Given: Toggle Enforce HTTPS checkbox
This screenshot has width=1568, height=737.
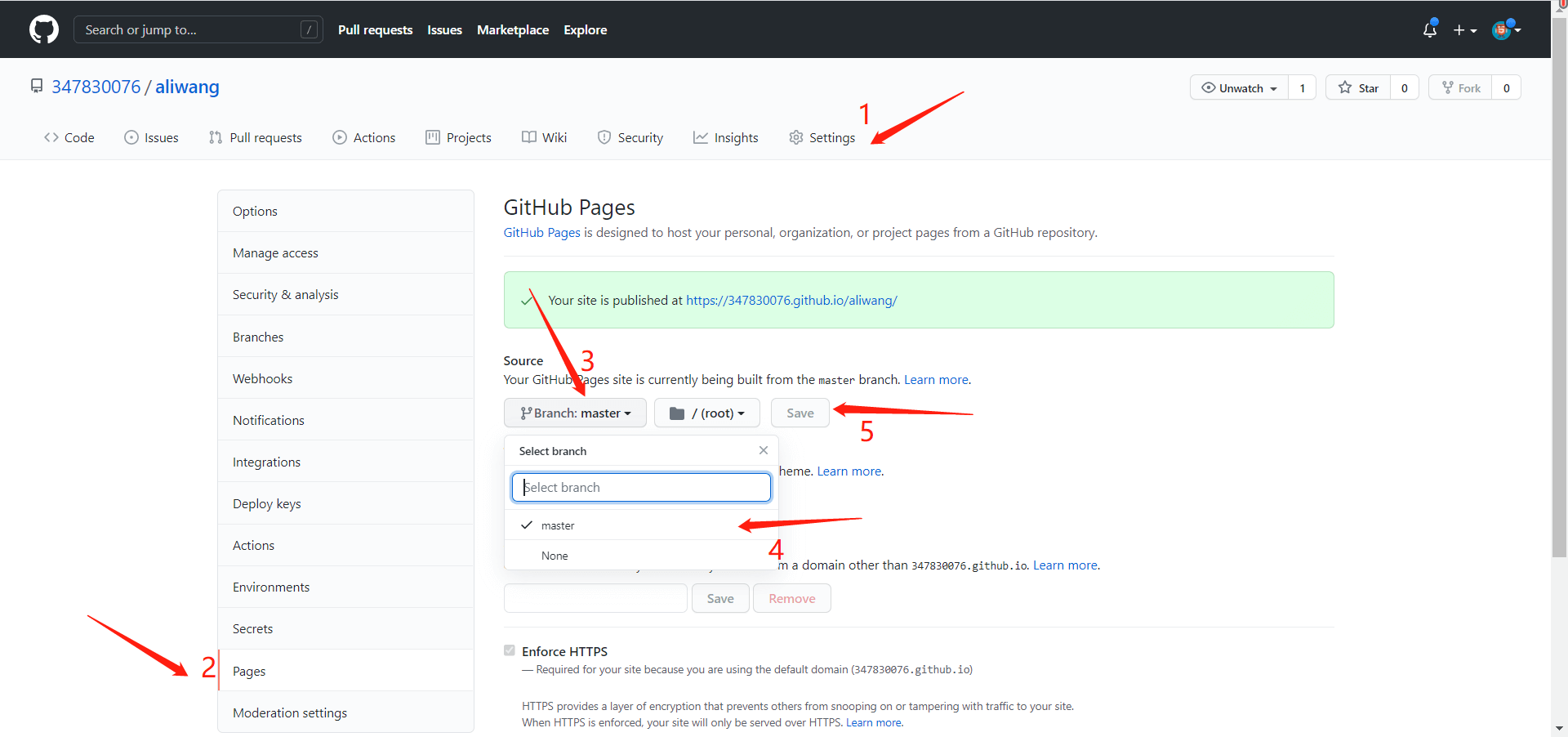Looking at the screenshot, I should [510, 650].
